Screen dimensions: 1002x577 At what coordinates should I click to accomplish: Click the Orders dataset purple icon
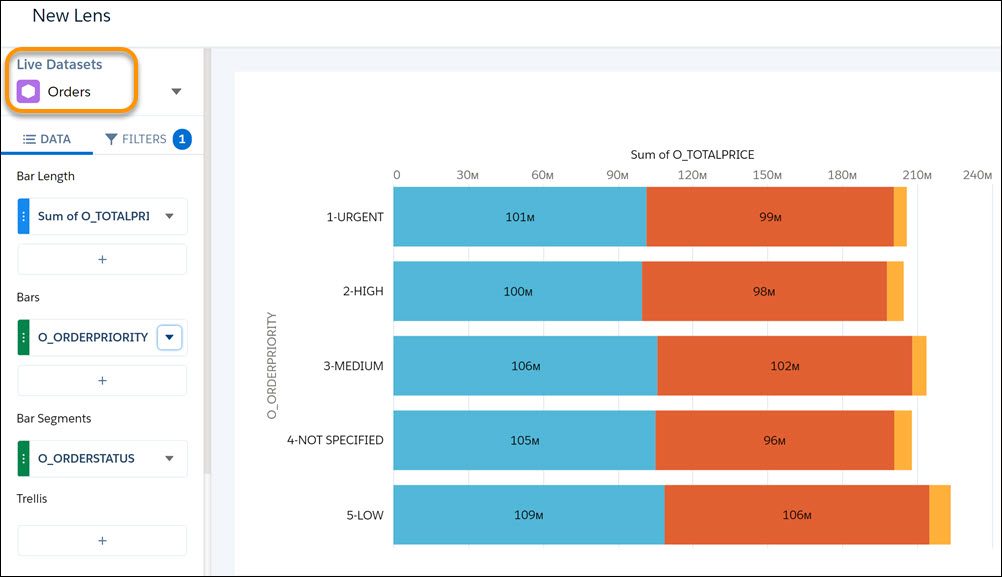(x=30, y=91)
